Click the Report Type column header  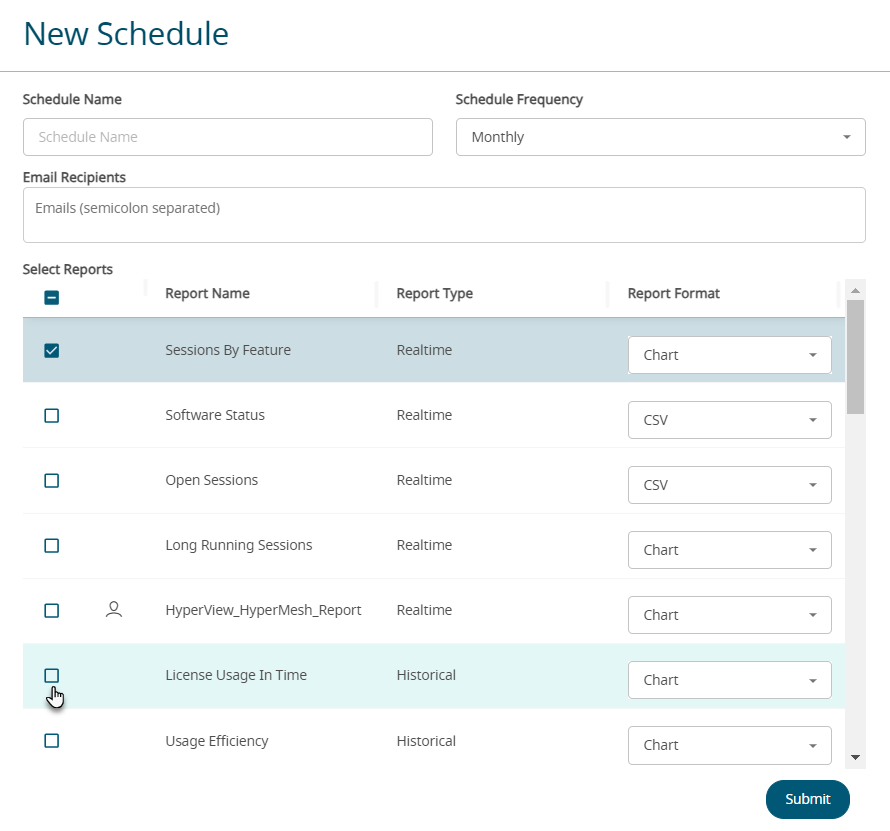click(x=435, y=293)
